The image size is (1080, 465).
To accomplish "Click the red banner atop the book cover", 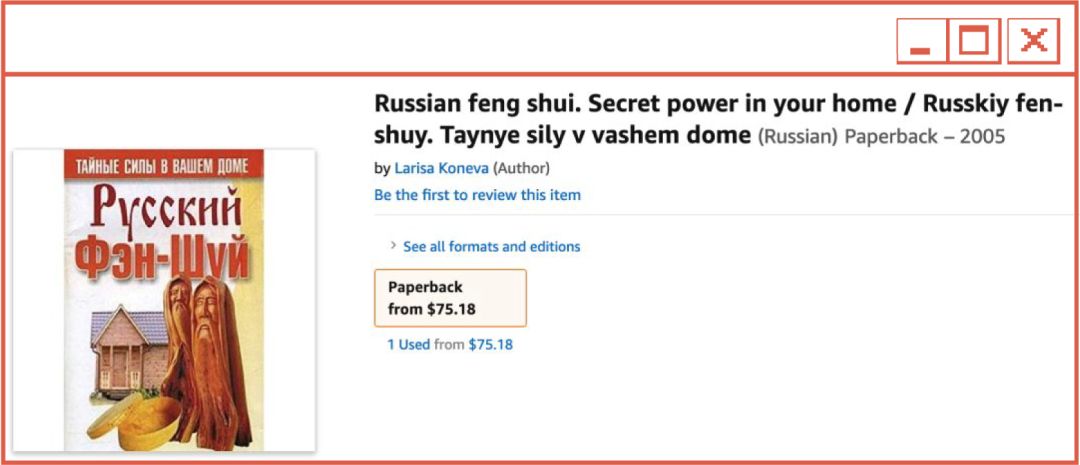I will tap(163, 163).
